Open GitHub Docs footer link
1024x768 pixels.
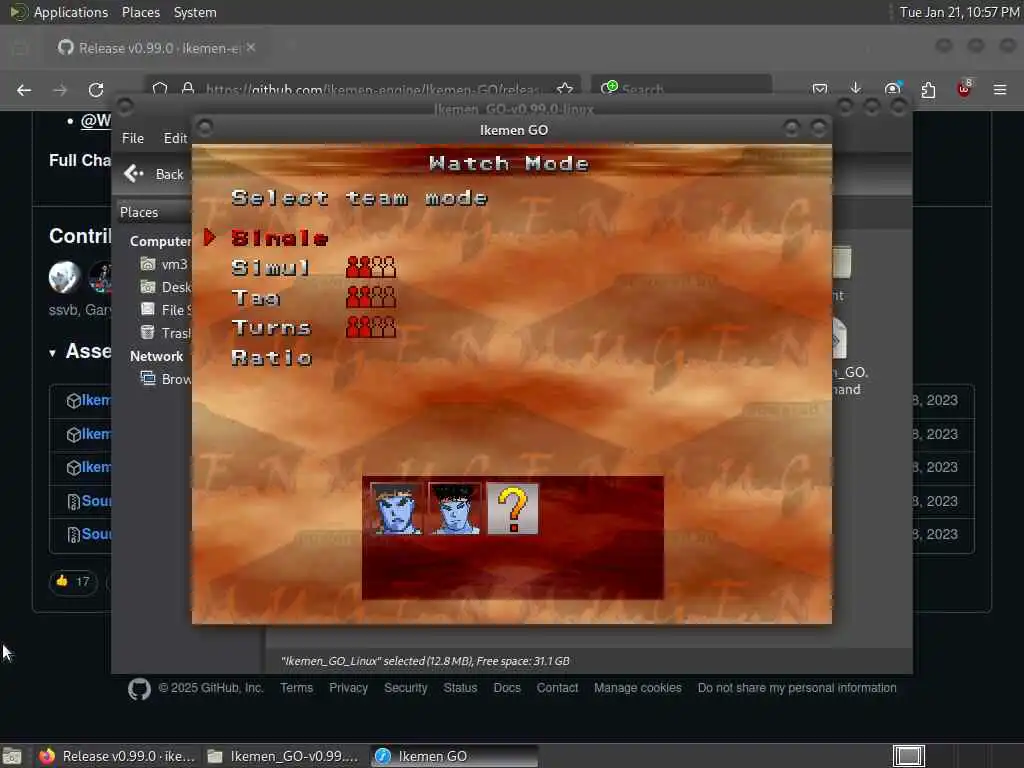coord(507,688)
